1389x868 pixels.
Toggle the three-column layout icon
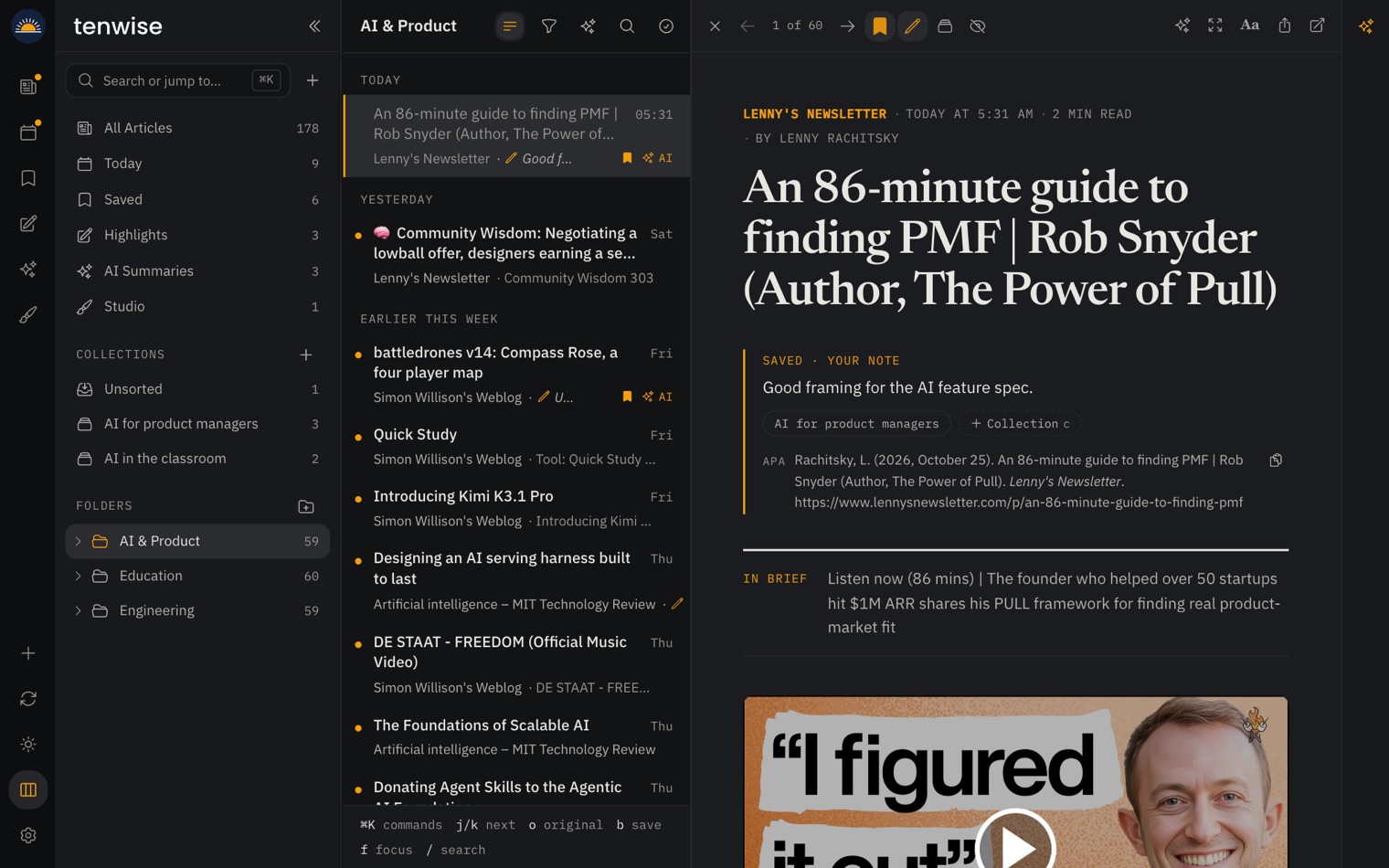point(28,790)
